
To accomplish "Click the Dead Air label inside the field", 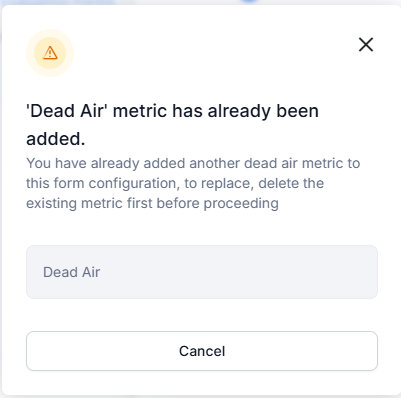I will (x=72, y=272).
